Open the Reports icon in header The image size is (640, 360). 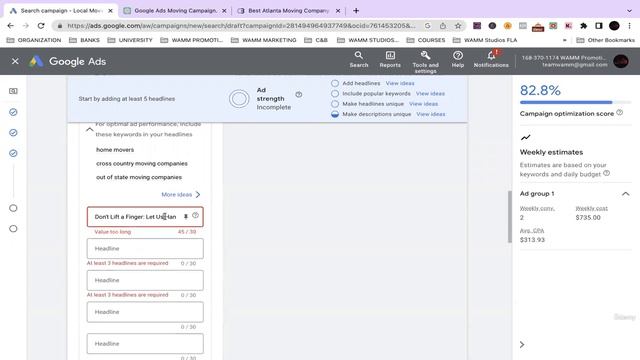click(x=390, y=60)
